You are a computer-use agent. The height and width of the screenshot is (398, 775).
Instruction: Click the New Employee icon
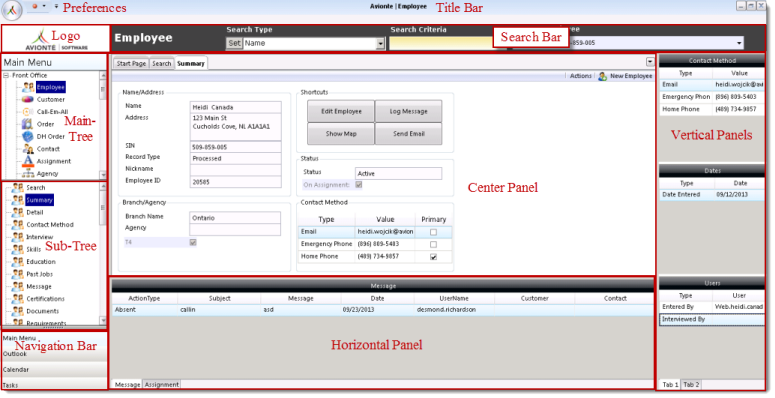pos(603,76)
